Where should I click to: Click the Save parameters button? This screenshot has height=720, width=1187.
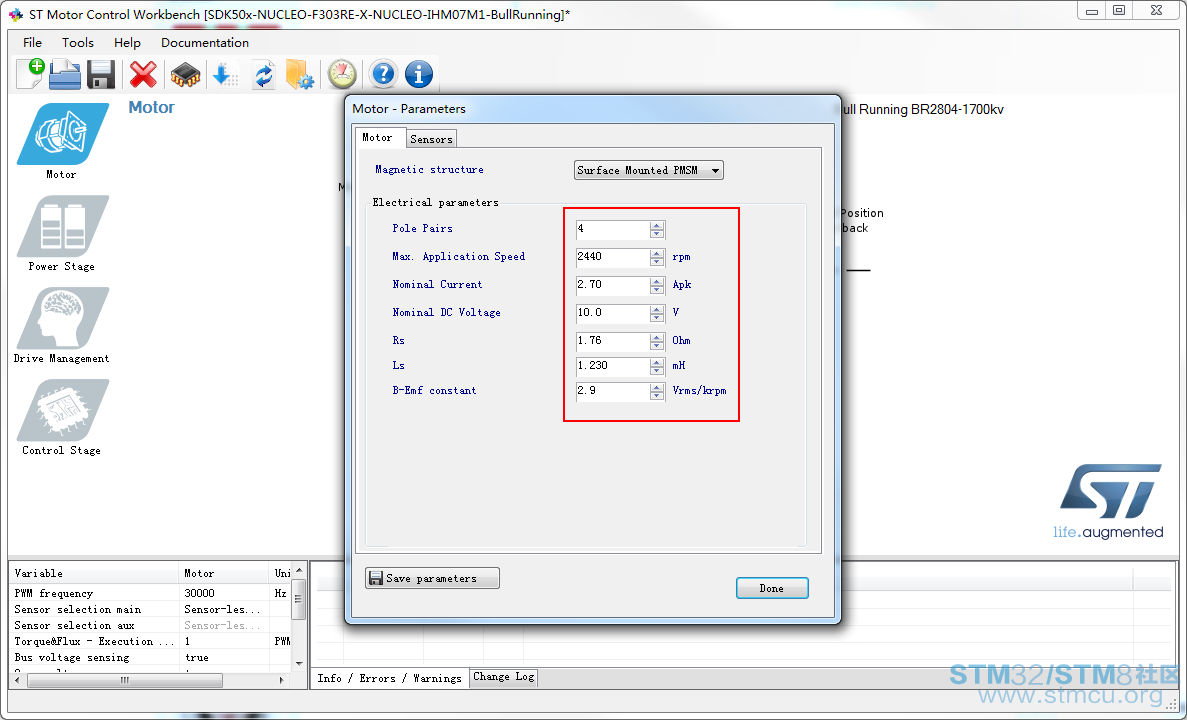pyautogui.click(x=432, y=578)
